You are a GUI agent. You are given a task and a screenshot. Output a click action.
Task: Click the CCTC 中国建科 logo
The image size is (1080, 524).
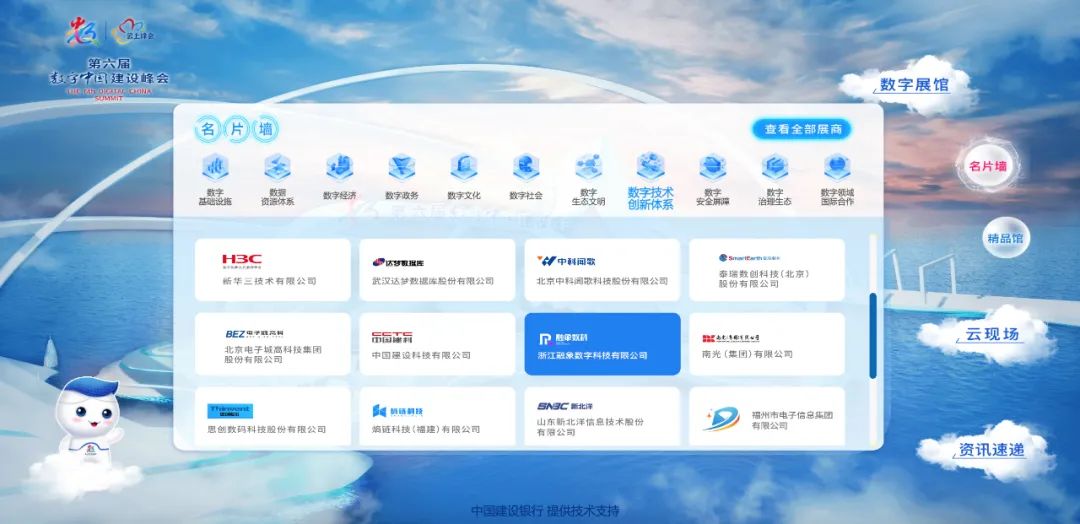(392, 337)
